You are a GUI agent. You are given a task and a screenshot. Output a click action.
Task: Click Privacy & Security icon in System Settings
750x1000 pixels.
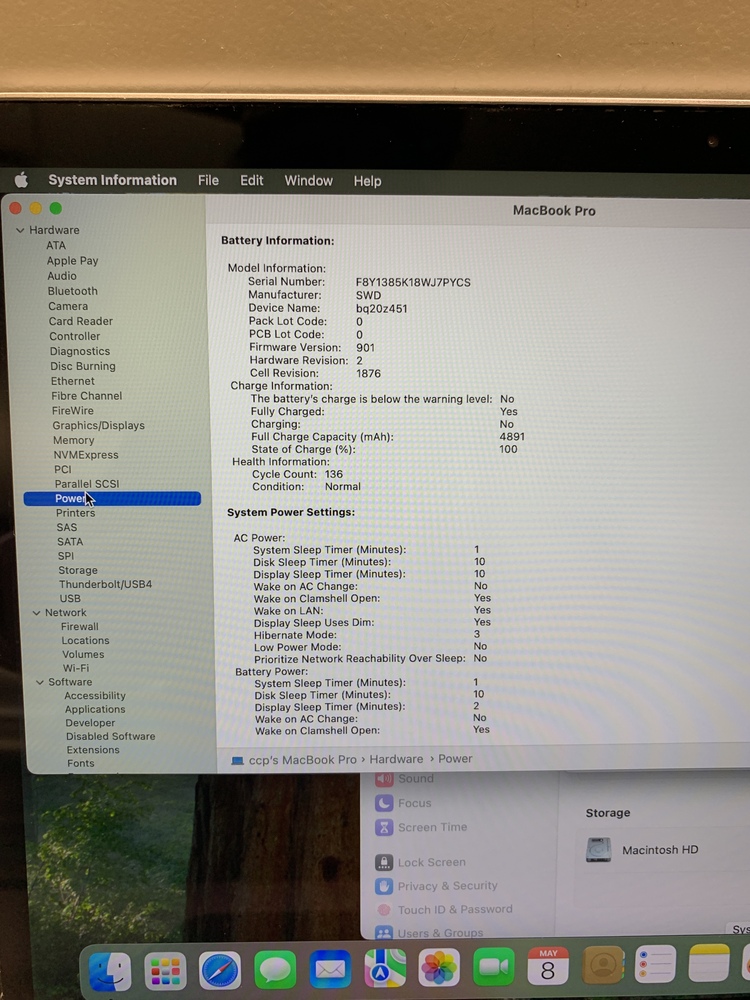pos(384,886)
